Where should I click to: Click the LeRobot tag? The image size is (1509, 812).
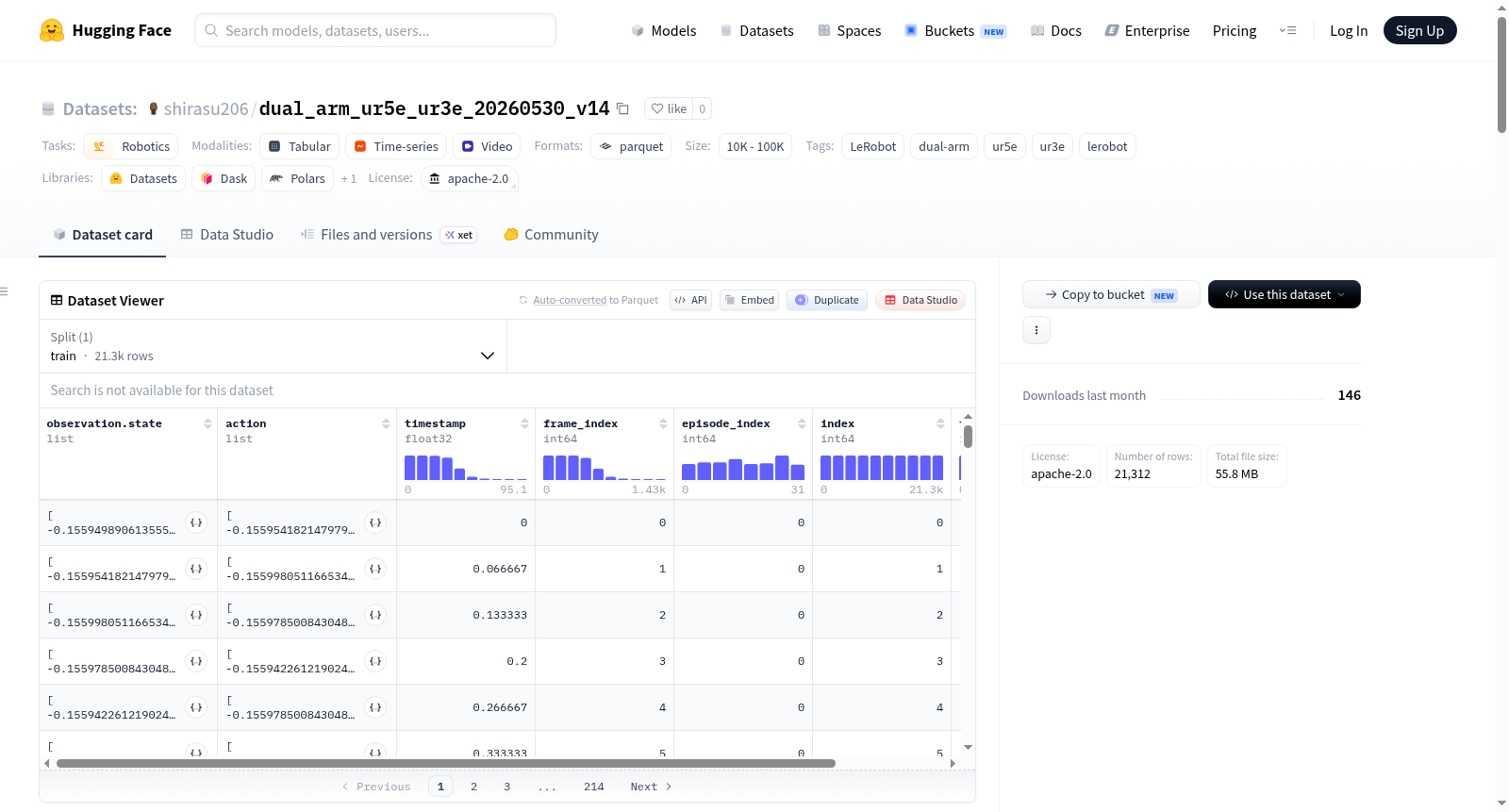click(873, 146)
